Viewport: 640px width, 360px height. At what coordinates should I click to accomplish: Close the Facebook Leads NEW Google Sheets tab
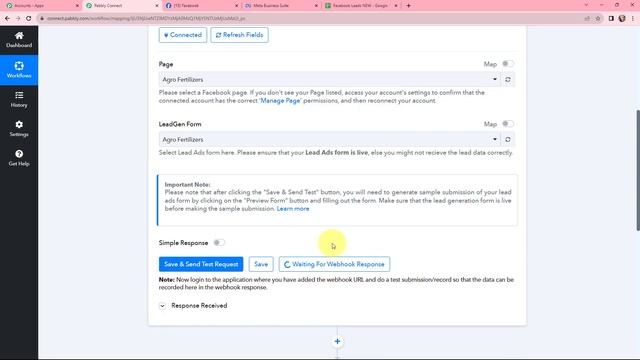396,6
